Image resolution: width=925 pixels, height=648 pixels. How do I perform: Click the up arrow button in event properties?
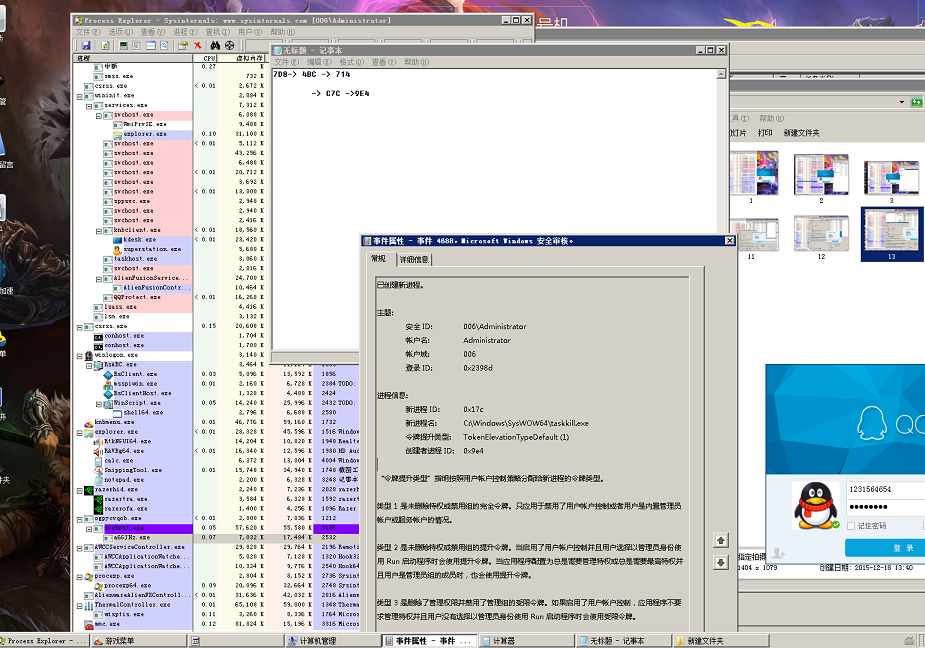721,541
